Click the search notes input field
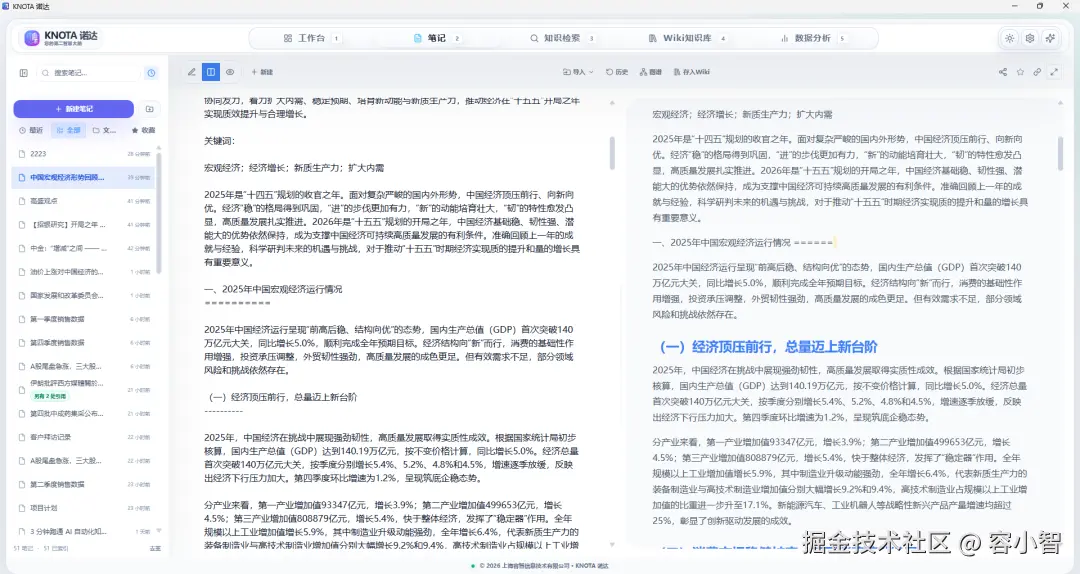The width and height of the screenshot is (1080, 574). tap(88, 72)
